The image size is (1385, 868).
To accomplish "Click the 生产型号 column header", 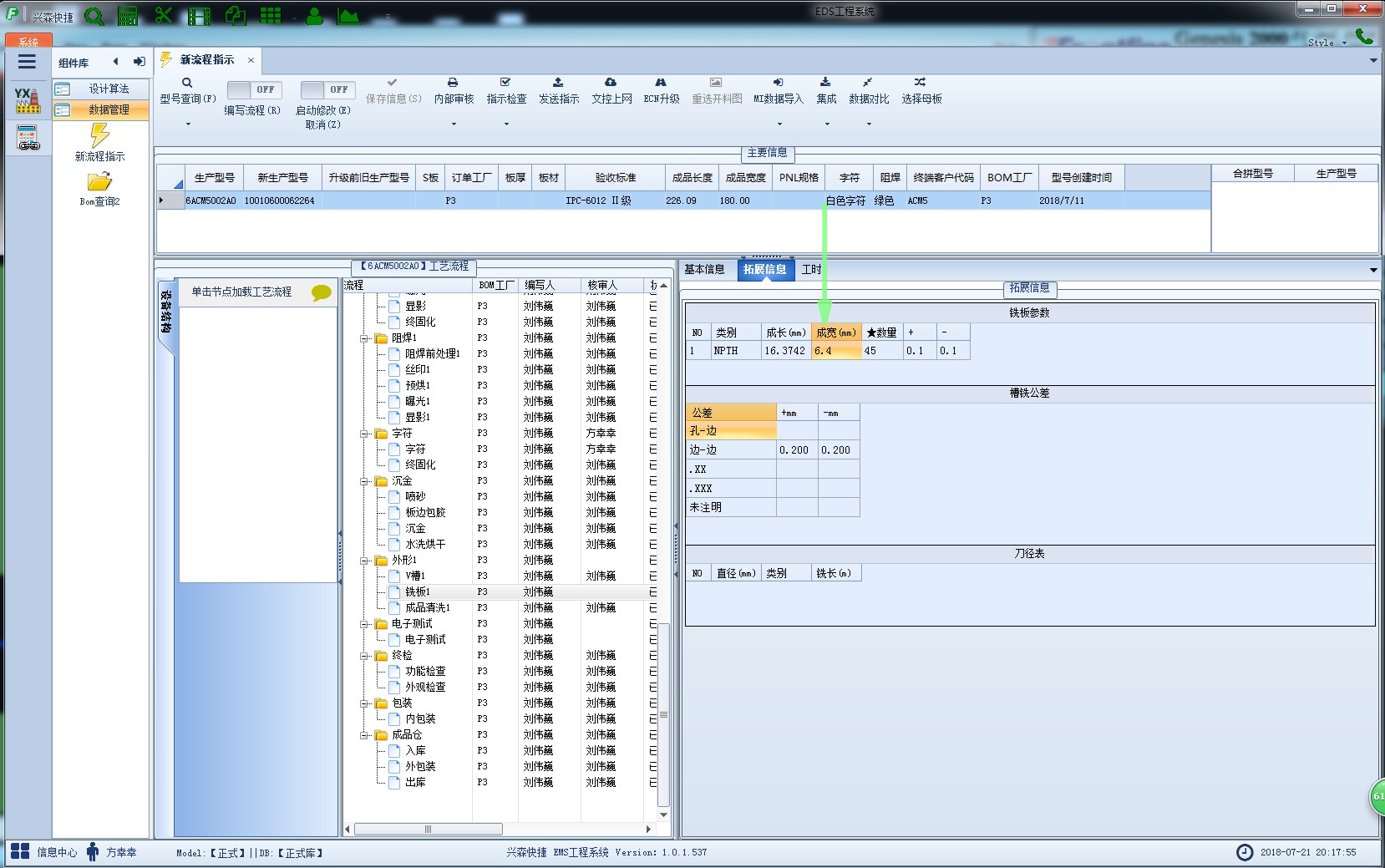I will tap(215, 178).
